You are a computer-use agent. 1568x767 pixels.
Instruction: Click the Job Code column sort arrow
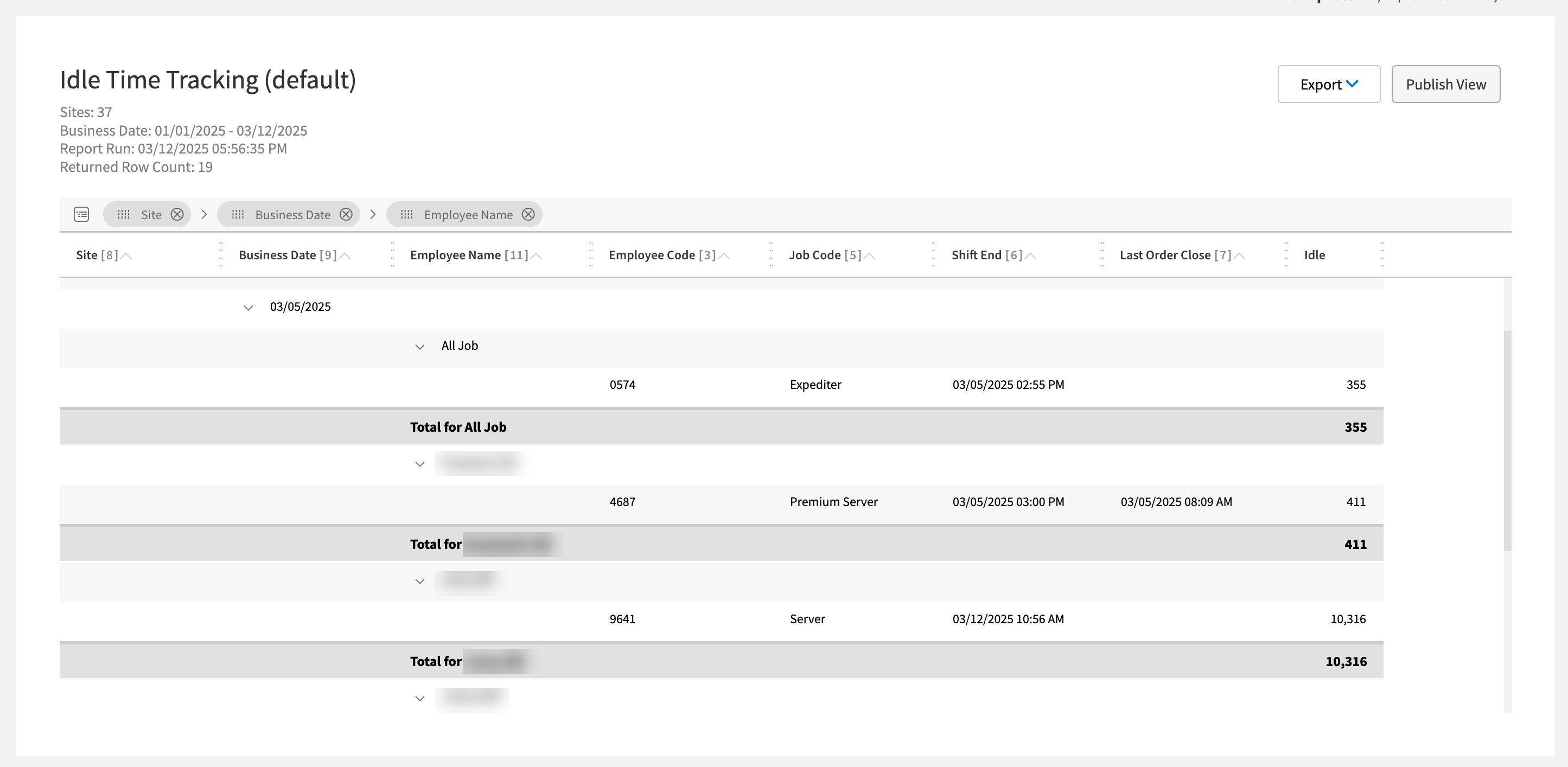pyautogui.click(x=870, y=255)
